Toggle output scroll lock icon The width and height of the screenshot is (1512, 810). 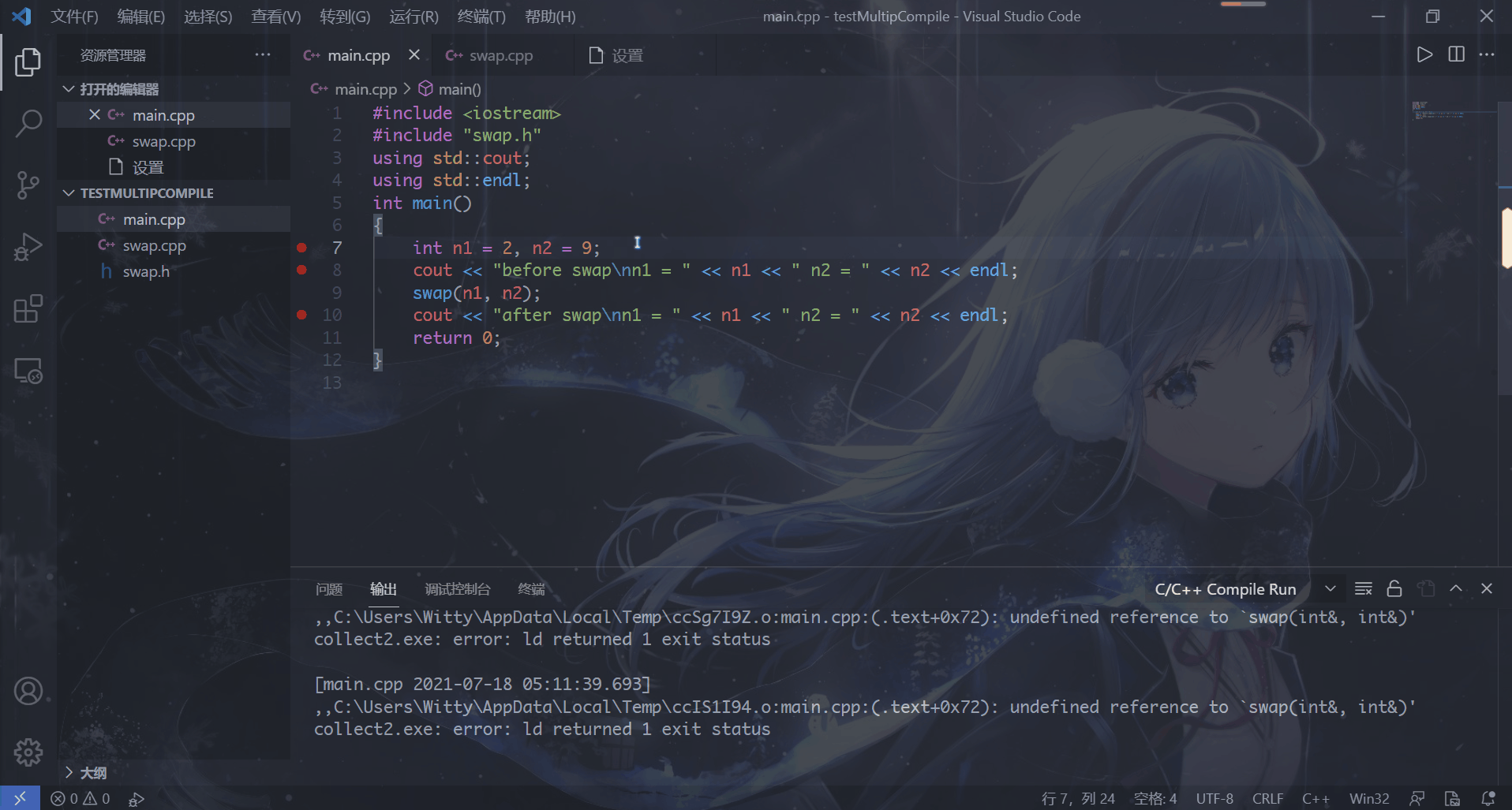1394,588
